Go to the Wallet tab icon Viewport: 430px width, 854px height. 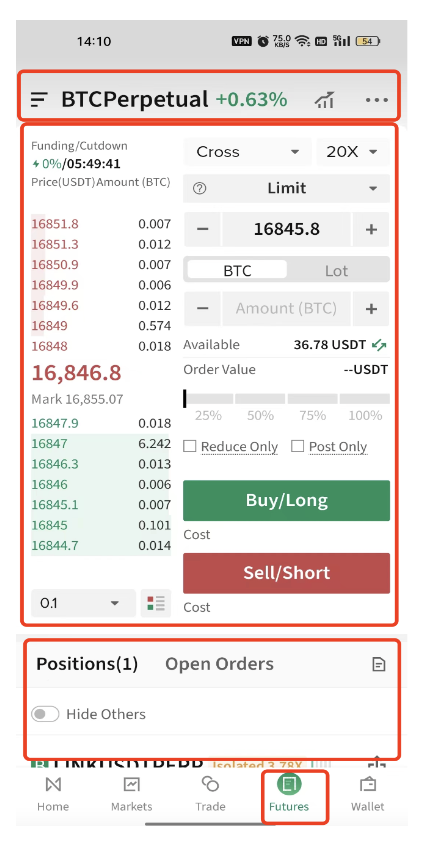tap(367, 785)
